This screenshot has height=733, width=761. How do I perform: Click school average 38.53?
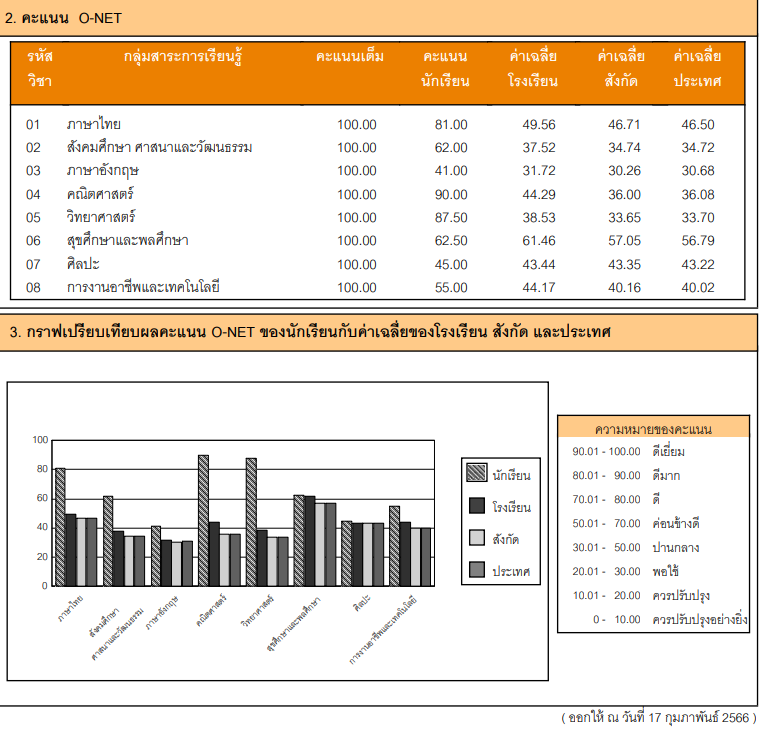click(539, 217)
